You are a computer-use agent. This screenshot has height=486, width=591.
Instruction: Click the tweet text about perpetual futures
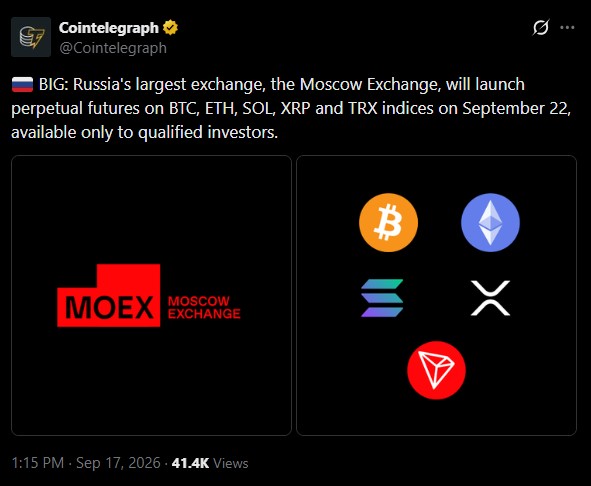(291, 109)
